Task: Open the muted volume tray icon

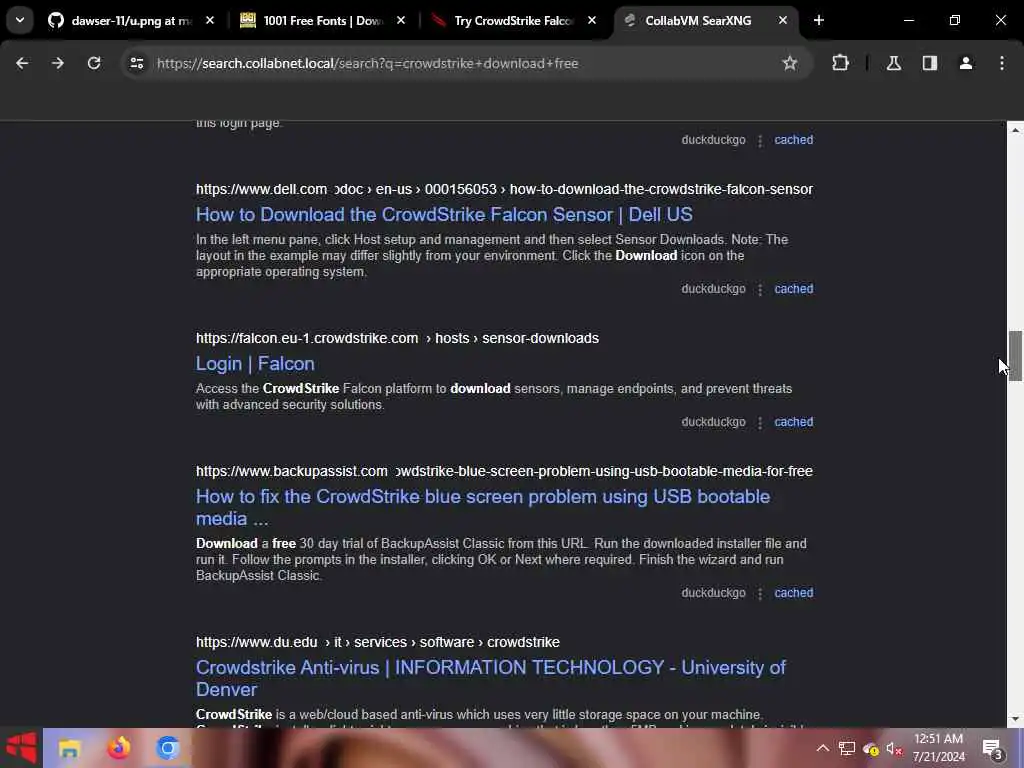Action: pyautogui.click(x=894, y=749)
